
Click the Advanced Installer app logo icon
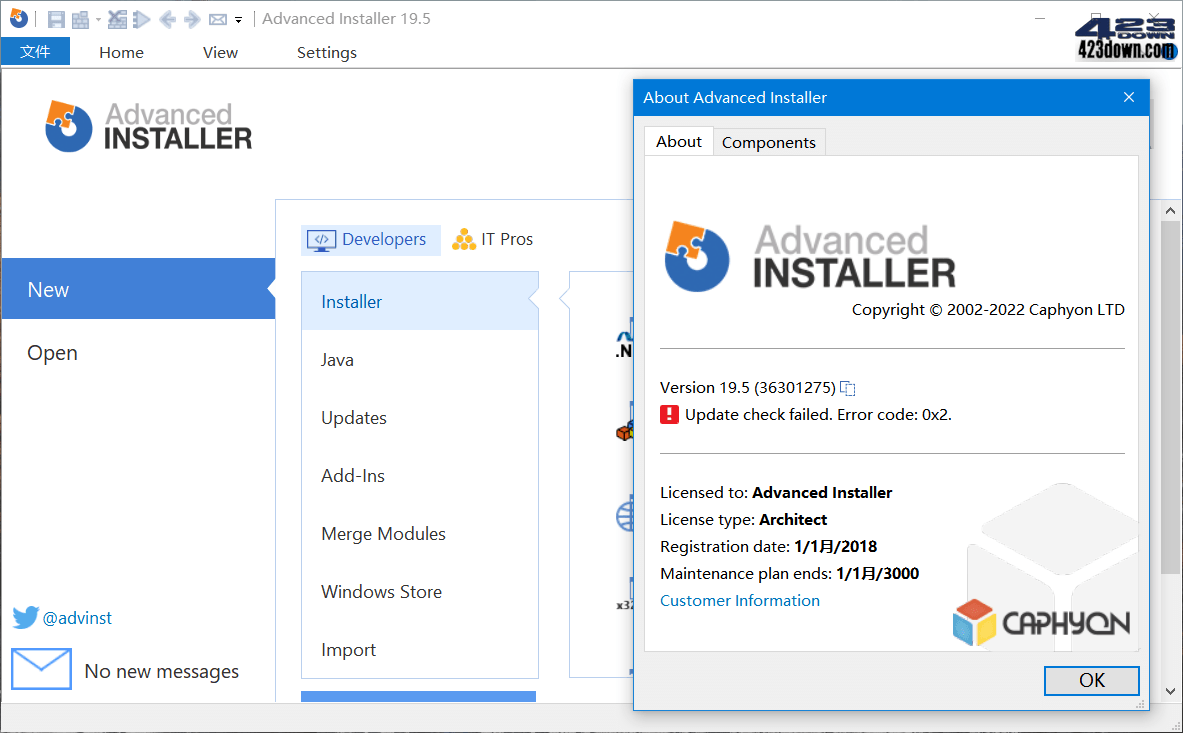[x=19, y=18]
